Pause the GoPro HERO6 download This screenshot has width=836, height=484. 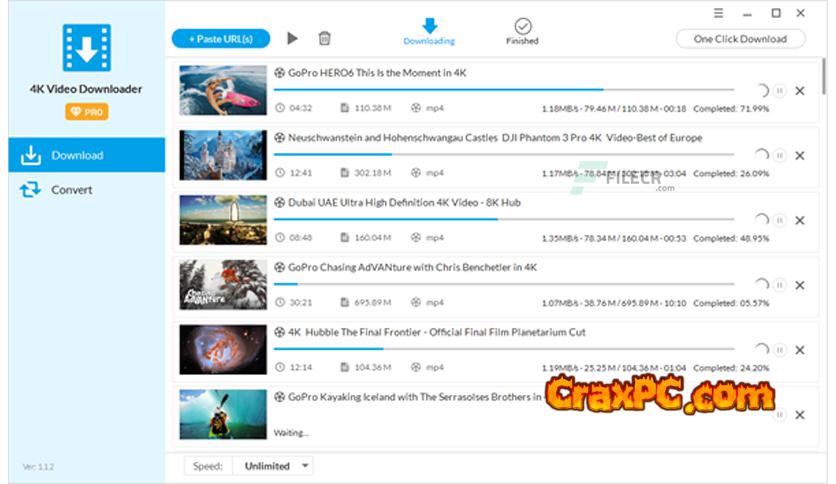[779, 91]
